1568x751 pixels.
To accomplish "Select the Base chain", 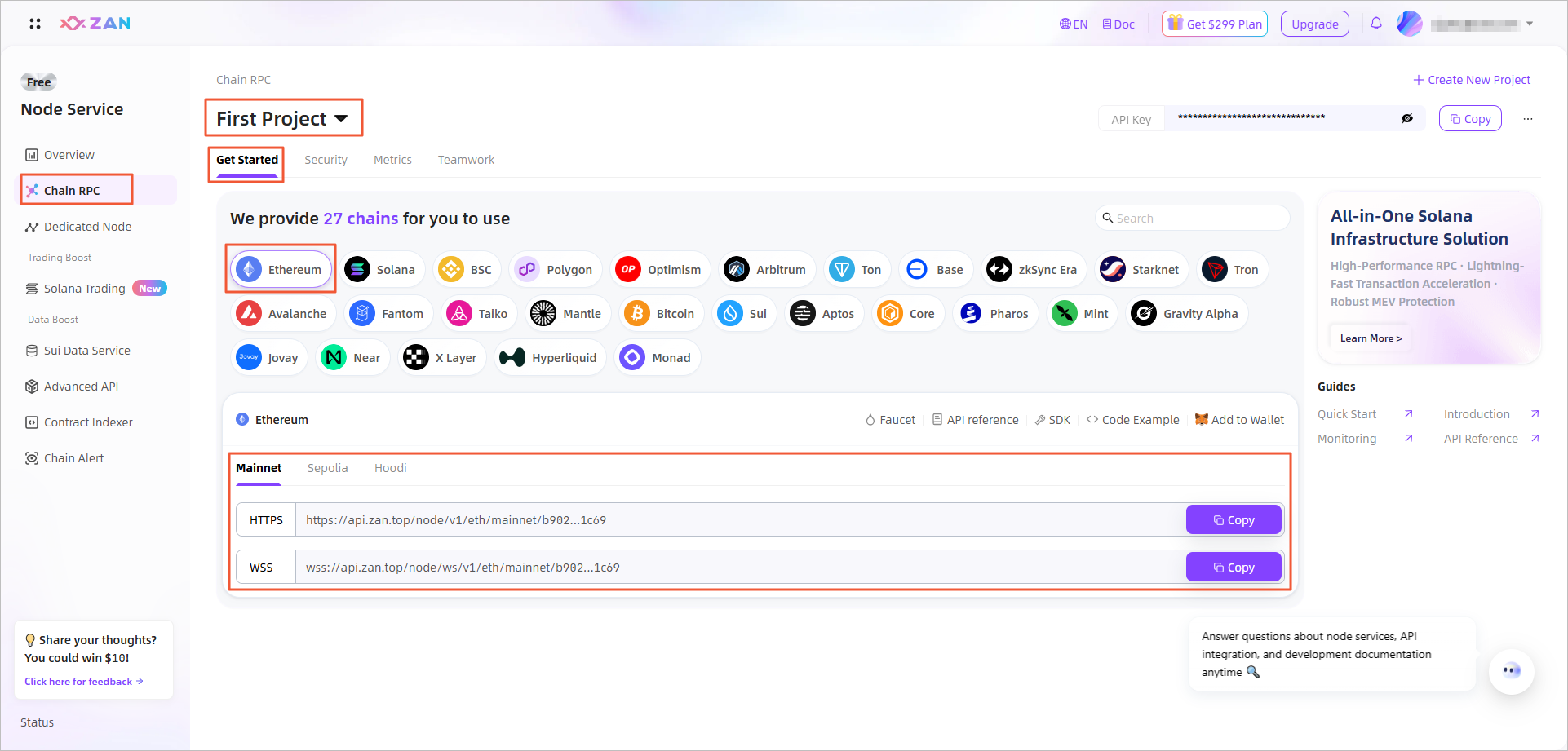I will point(936,270).
